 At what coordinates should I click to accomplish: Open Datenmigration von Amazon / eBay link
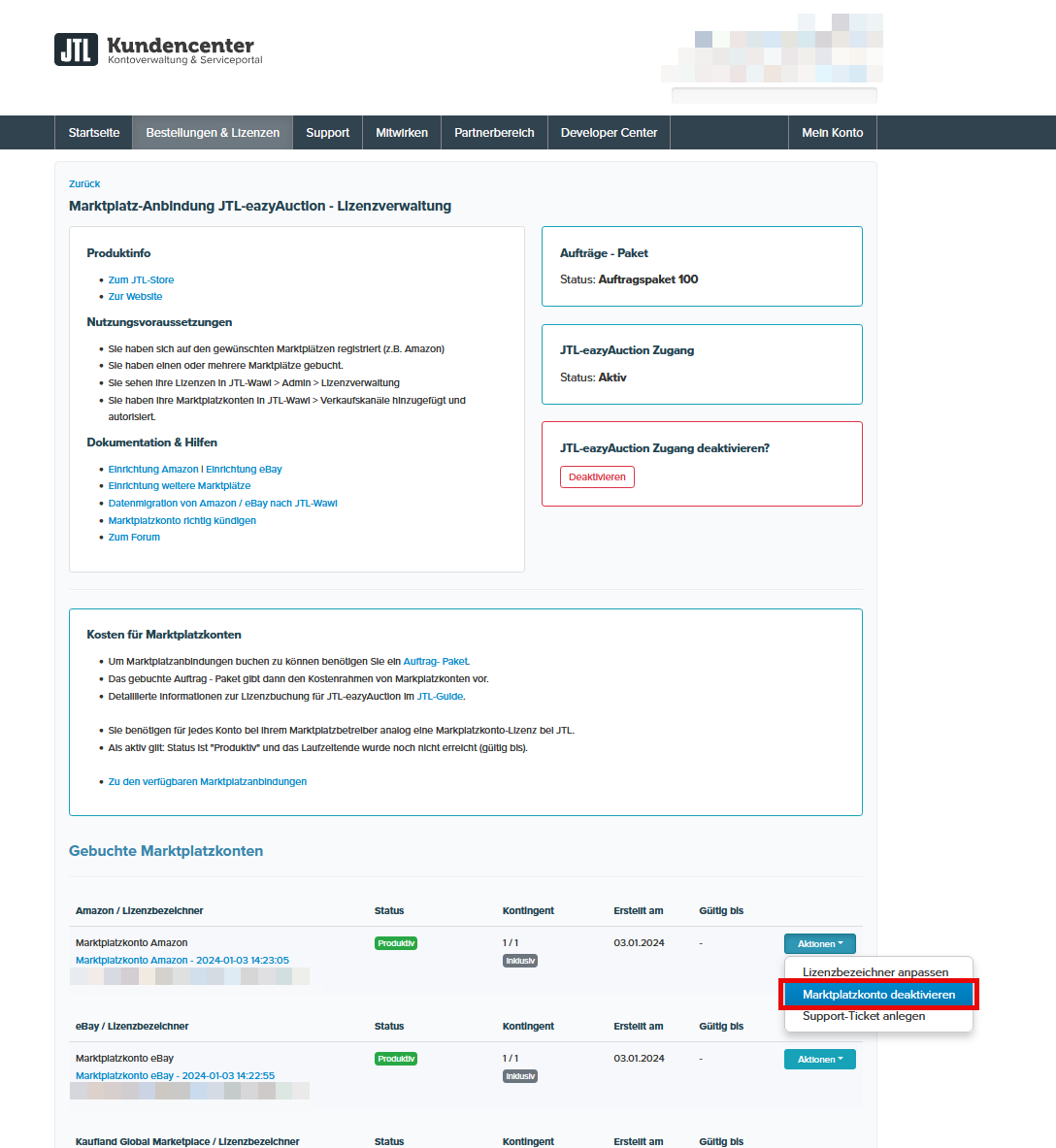pos(222,503)
